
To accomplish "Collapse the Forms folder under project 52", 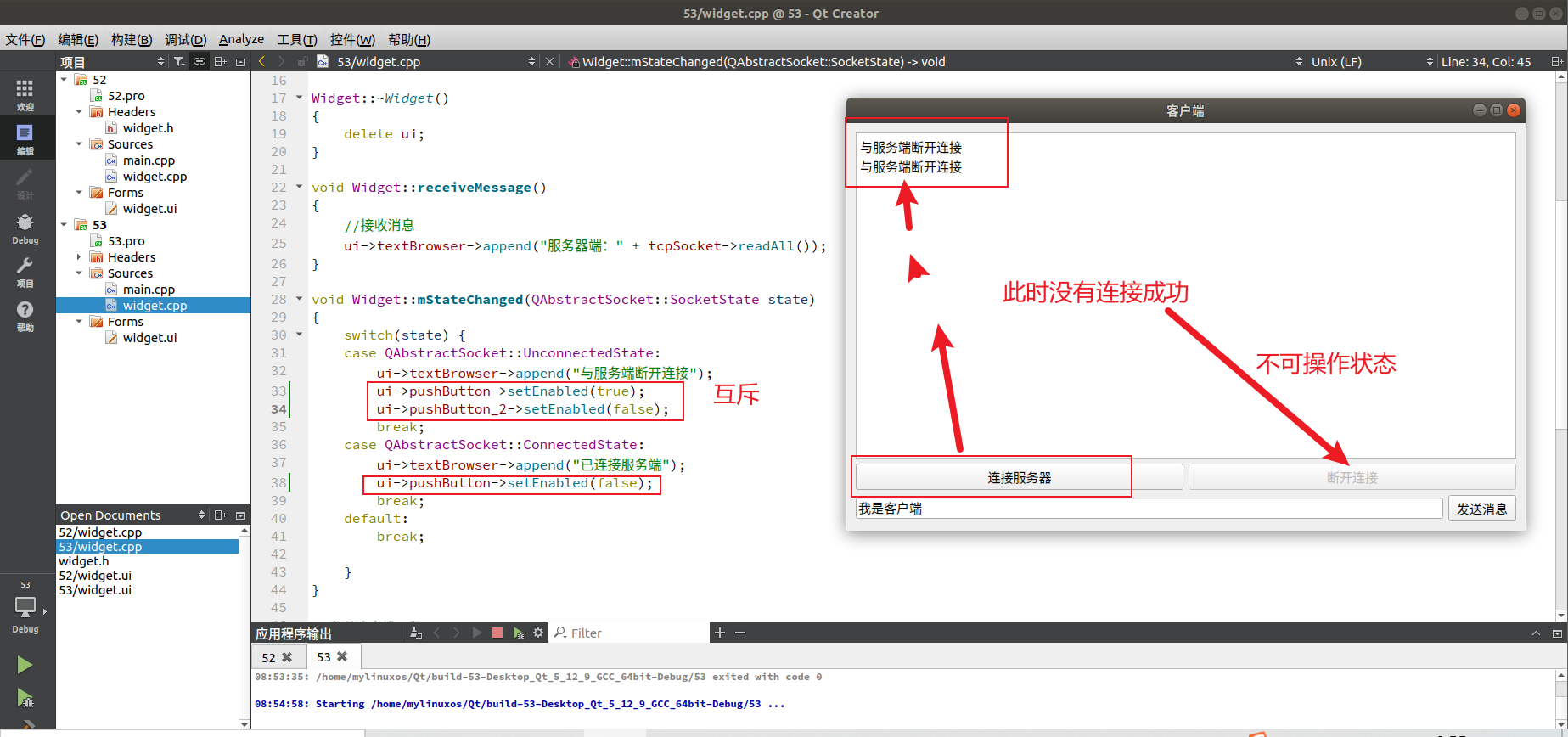I will click(79, 192).
